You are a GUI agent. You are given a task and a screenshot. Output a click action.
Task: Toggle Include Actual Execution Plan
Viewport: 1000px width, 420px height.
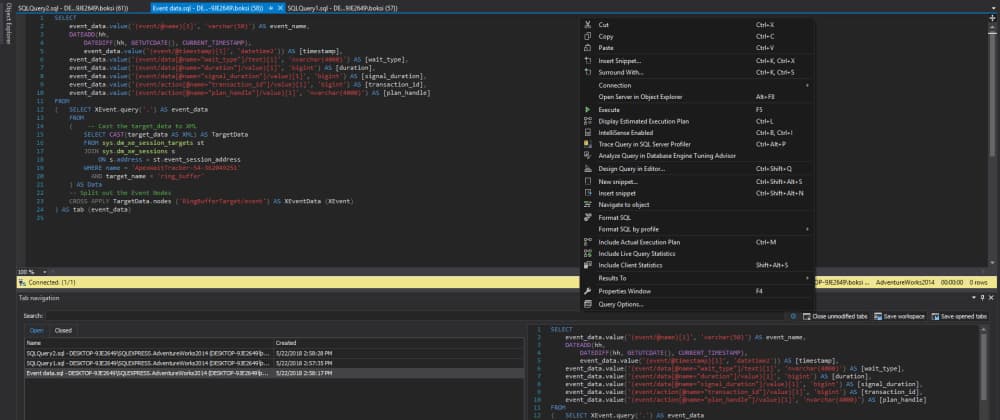coord(697,242)
